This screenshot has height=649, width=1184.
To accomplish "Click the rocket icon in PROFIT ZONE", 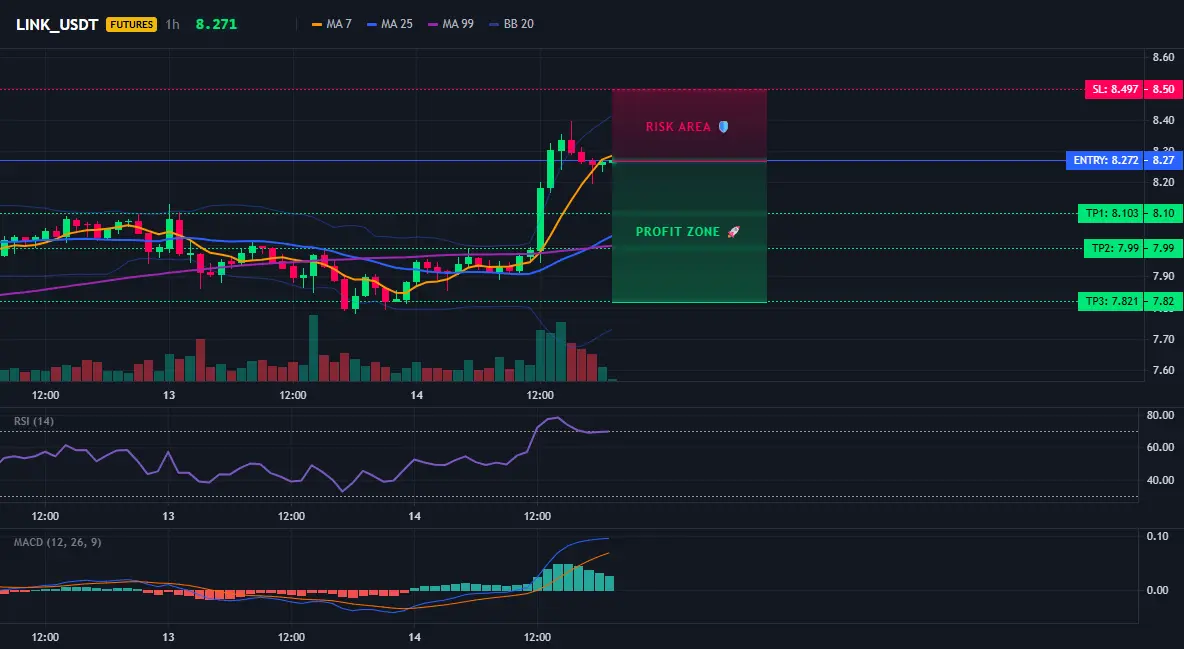I will 732,231.
